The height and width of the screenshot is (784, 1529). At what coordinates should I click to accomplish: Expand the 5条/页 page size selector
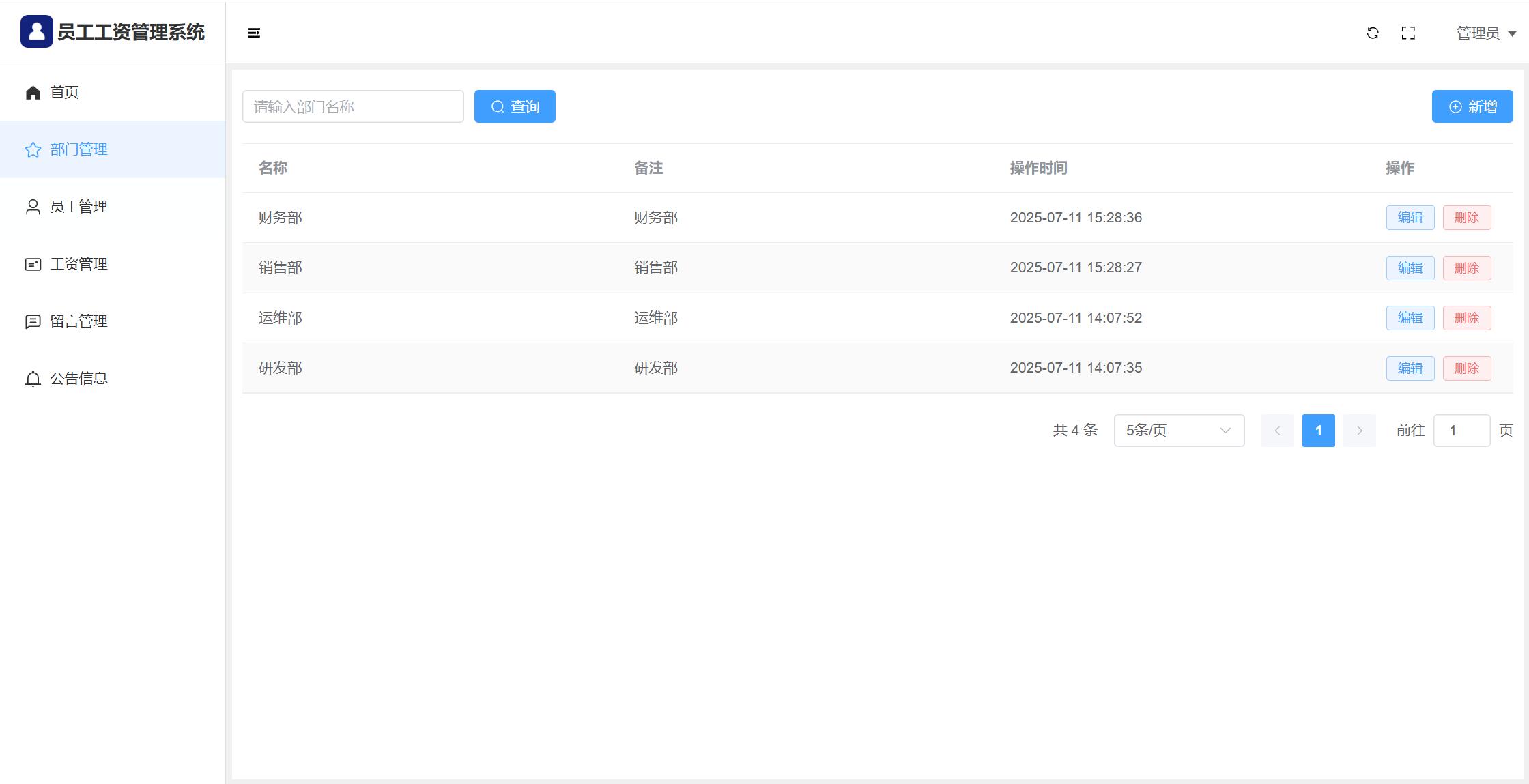(x=1179, y=431)
